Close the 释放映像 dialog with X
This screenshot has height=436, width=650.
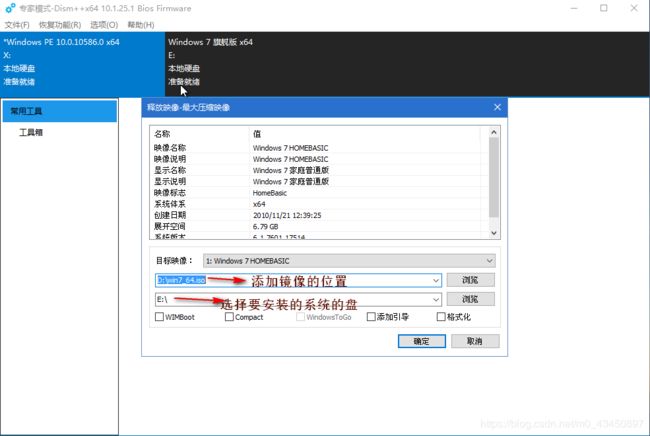(497, 107)
